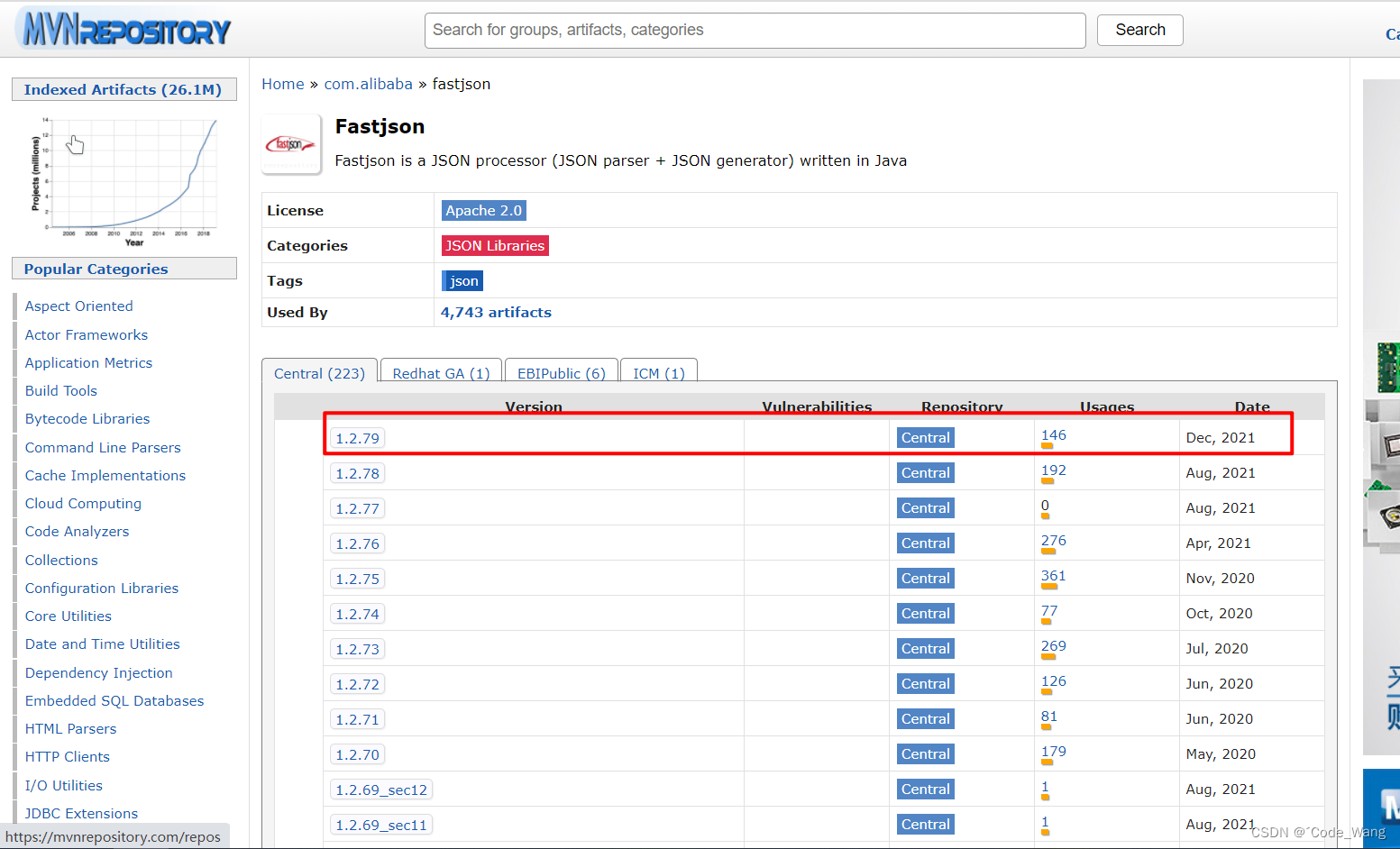Switch to the Redhat GA (1) tab
The height and width of the screenshot is (849, 1400).
point(441,372)
